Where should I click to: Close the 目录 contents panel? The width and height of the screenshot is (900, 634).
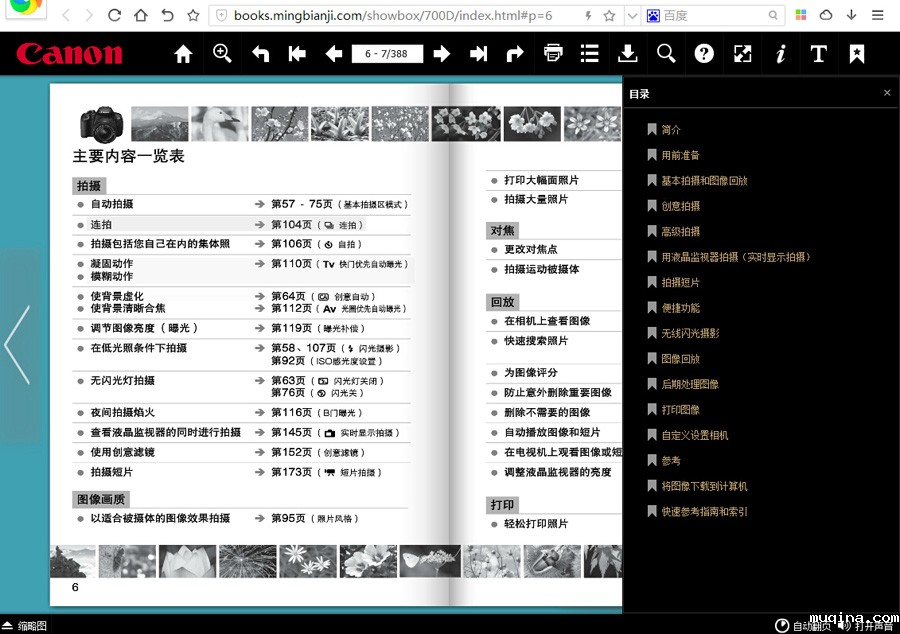pos(887,93)
